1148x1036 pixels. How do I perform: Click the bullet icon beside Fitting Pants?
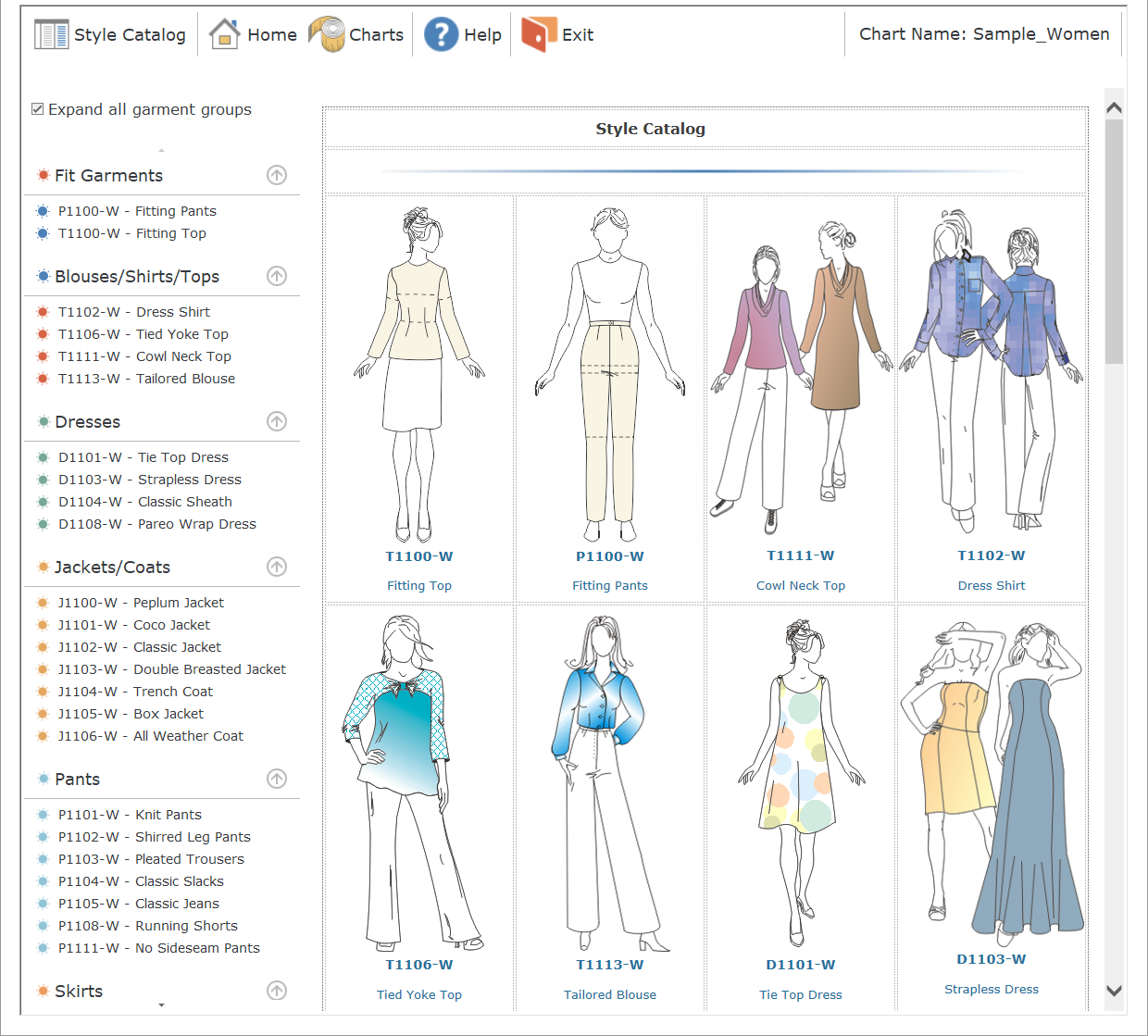[43, 211]
